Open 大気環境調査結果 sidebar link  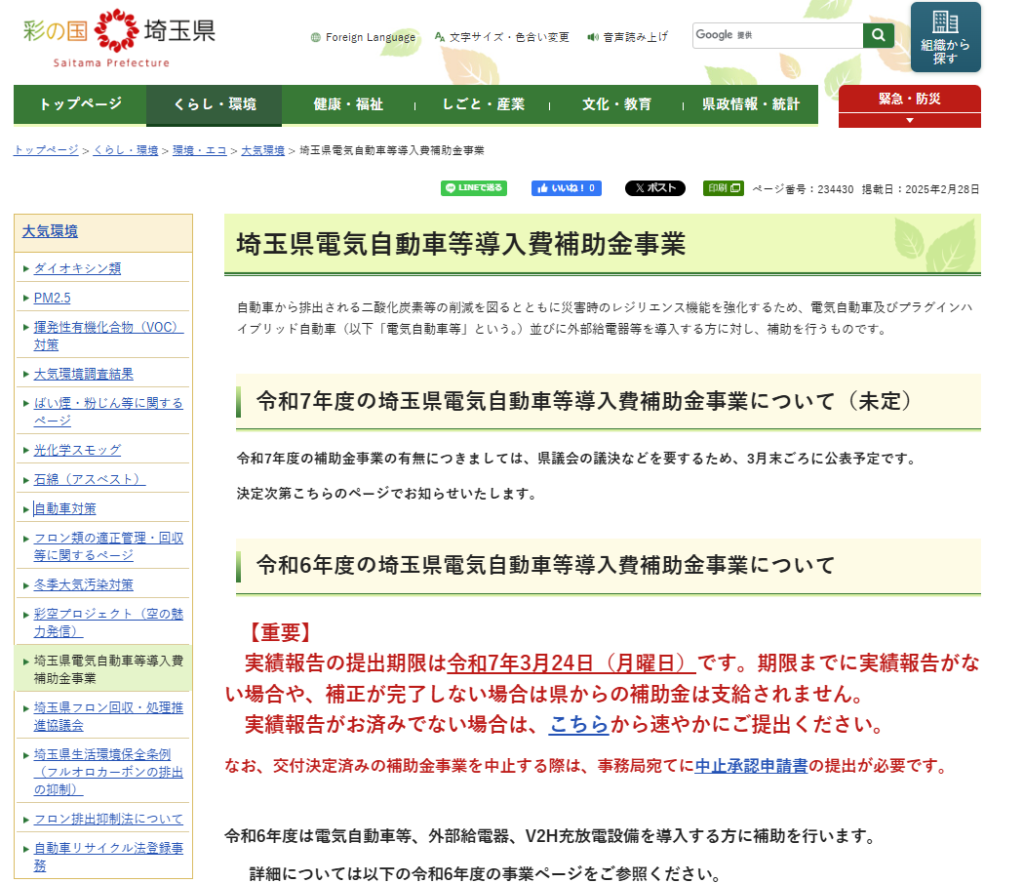click(84, 374)
